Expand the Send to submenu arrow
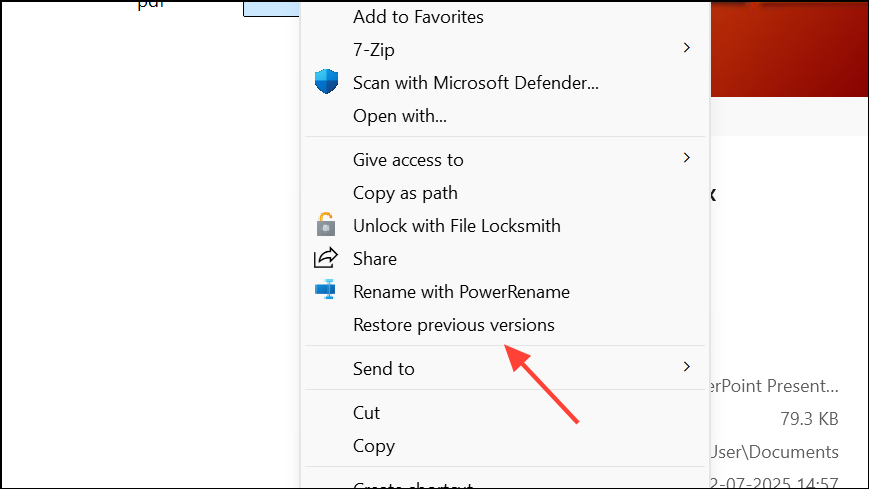This screenshot has height=489, width=869. (x=686, y=367)
